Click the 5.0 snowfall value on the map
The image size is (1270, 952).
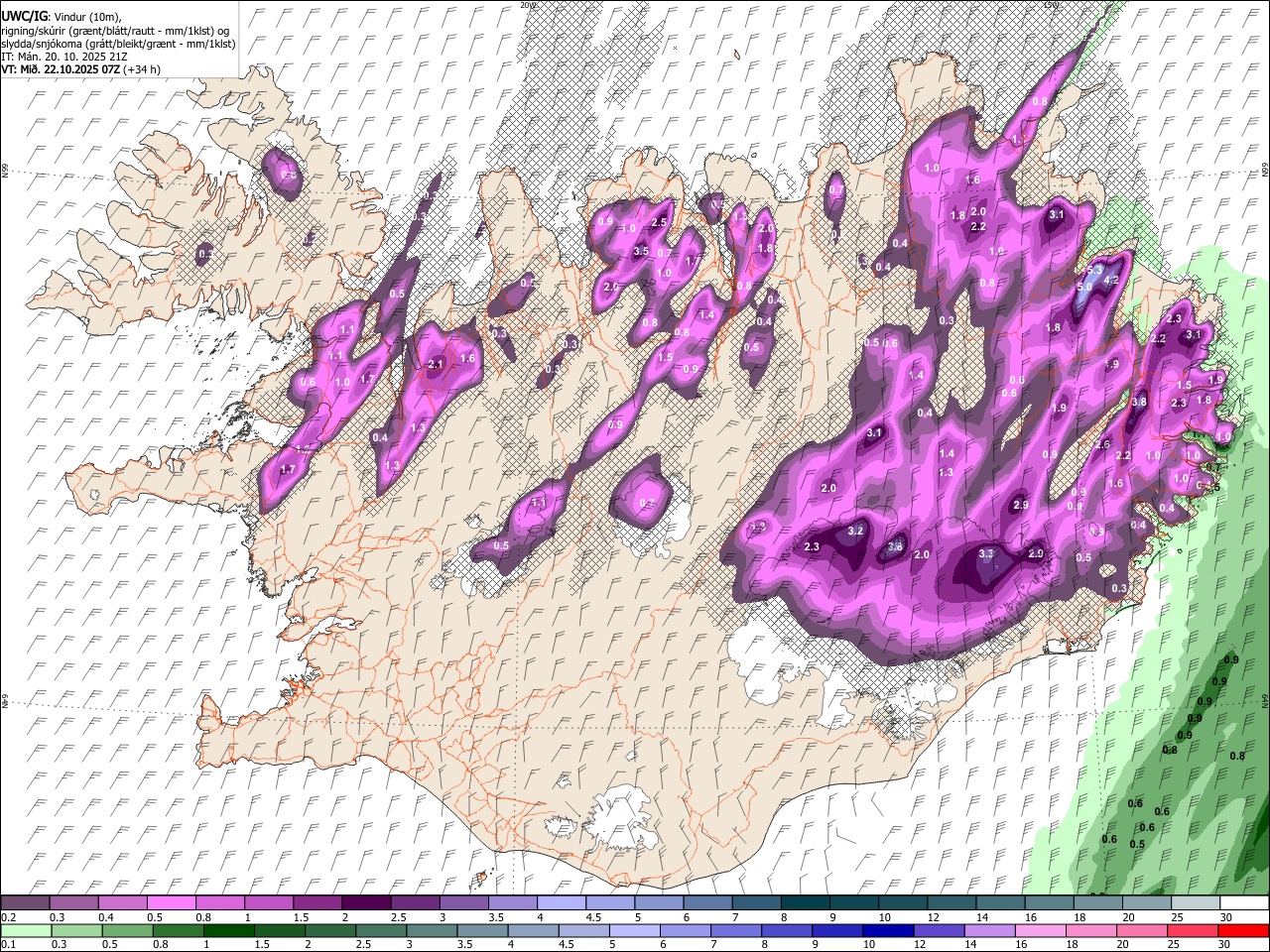[1085, 287]
